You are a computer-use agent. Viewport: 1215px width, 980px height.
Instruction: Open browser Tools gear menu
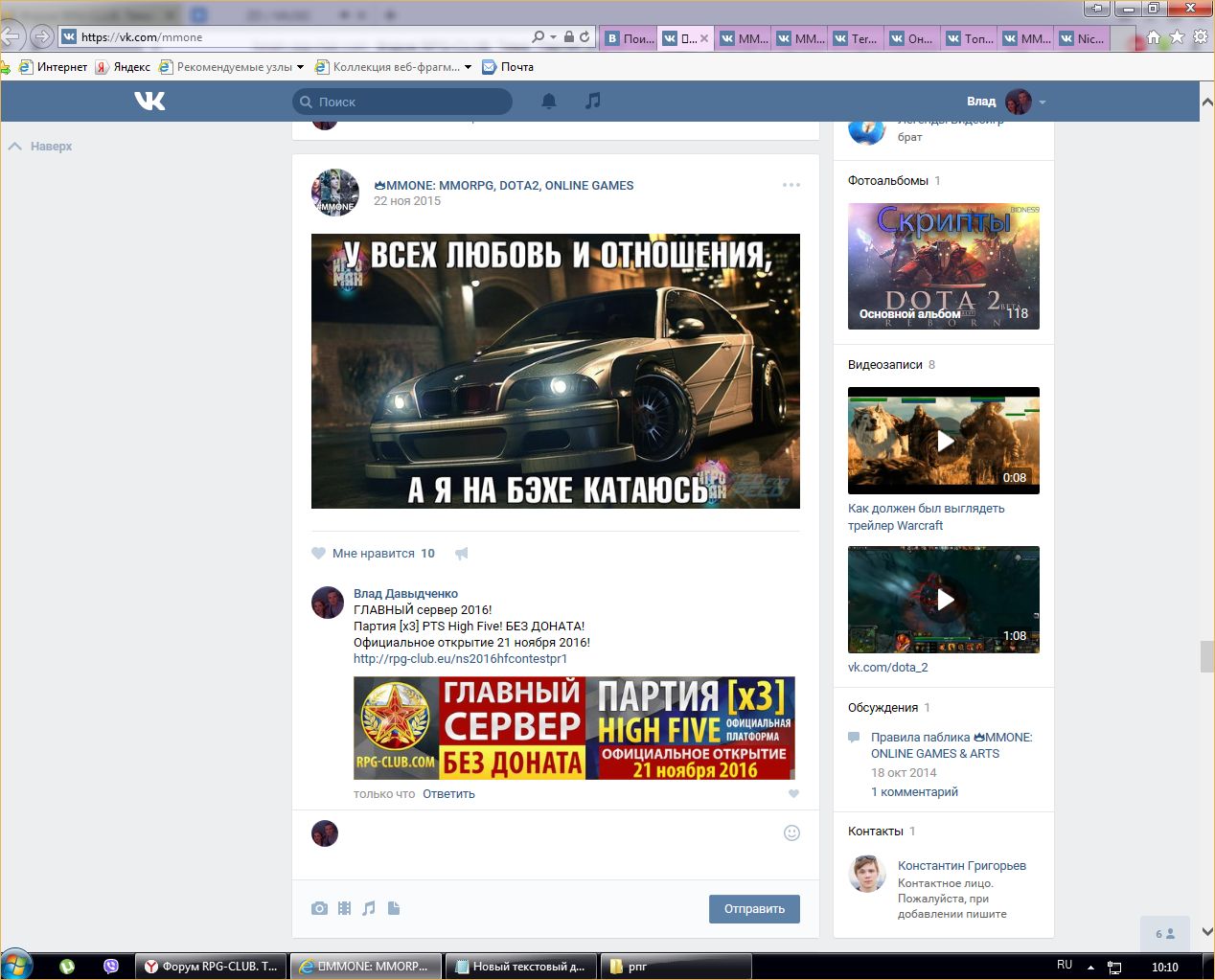click(1200, 36)
